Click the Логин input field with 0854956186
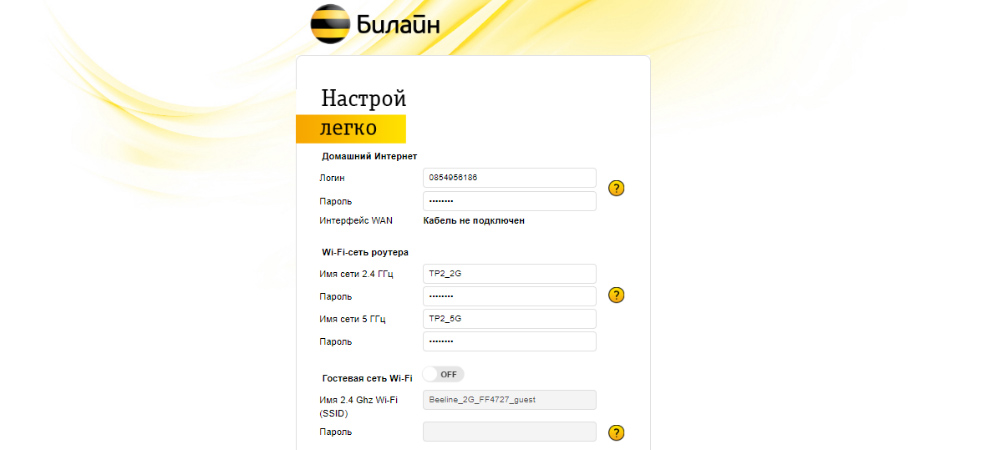The width and height of the screenshot is (1000, 450). [x=510, y=178]
